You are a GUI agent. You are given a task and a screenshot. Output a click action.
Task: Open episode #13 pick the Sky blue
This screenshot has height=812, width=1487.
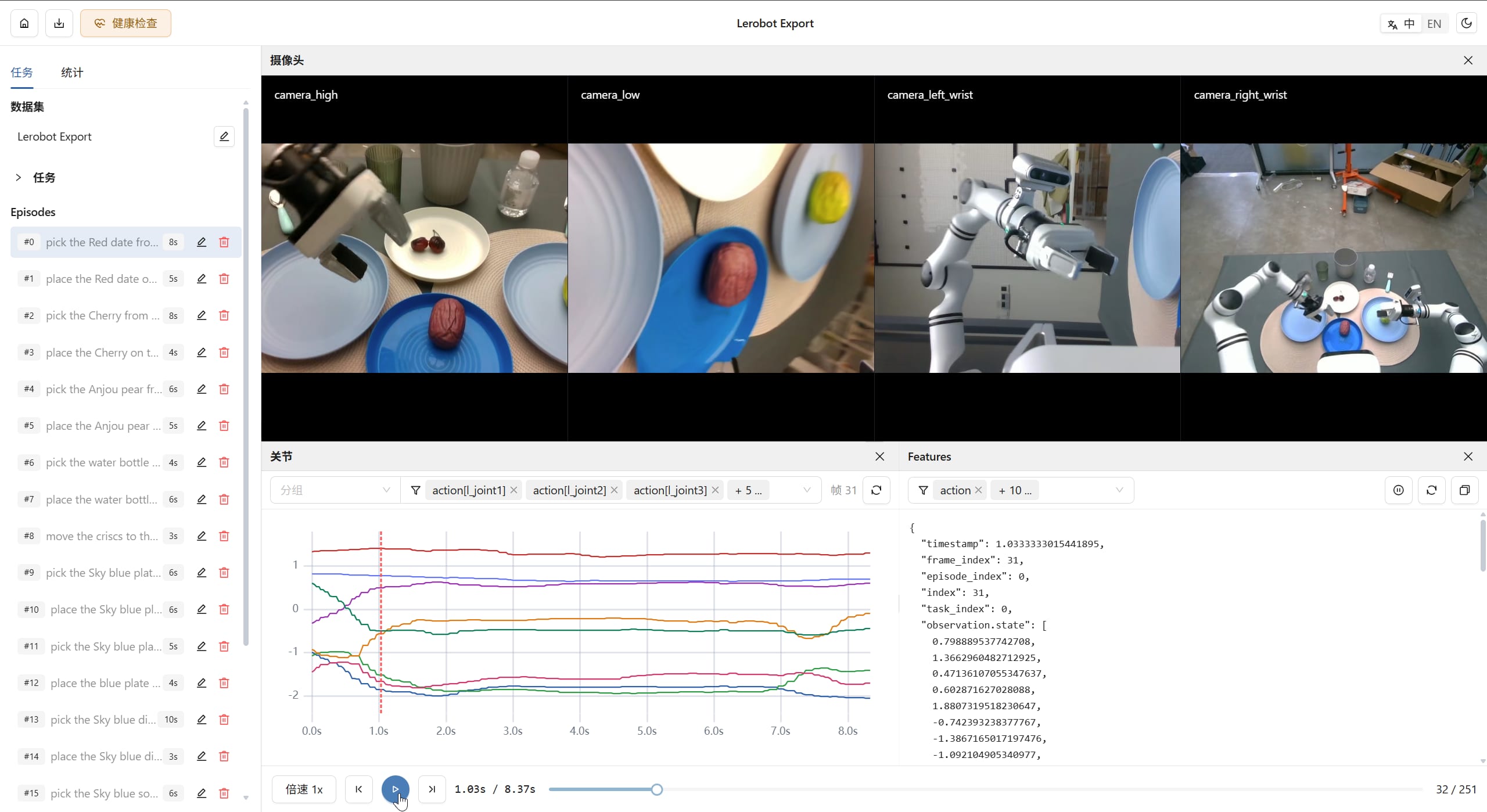tap(125, 720)
